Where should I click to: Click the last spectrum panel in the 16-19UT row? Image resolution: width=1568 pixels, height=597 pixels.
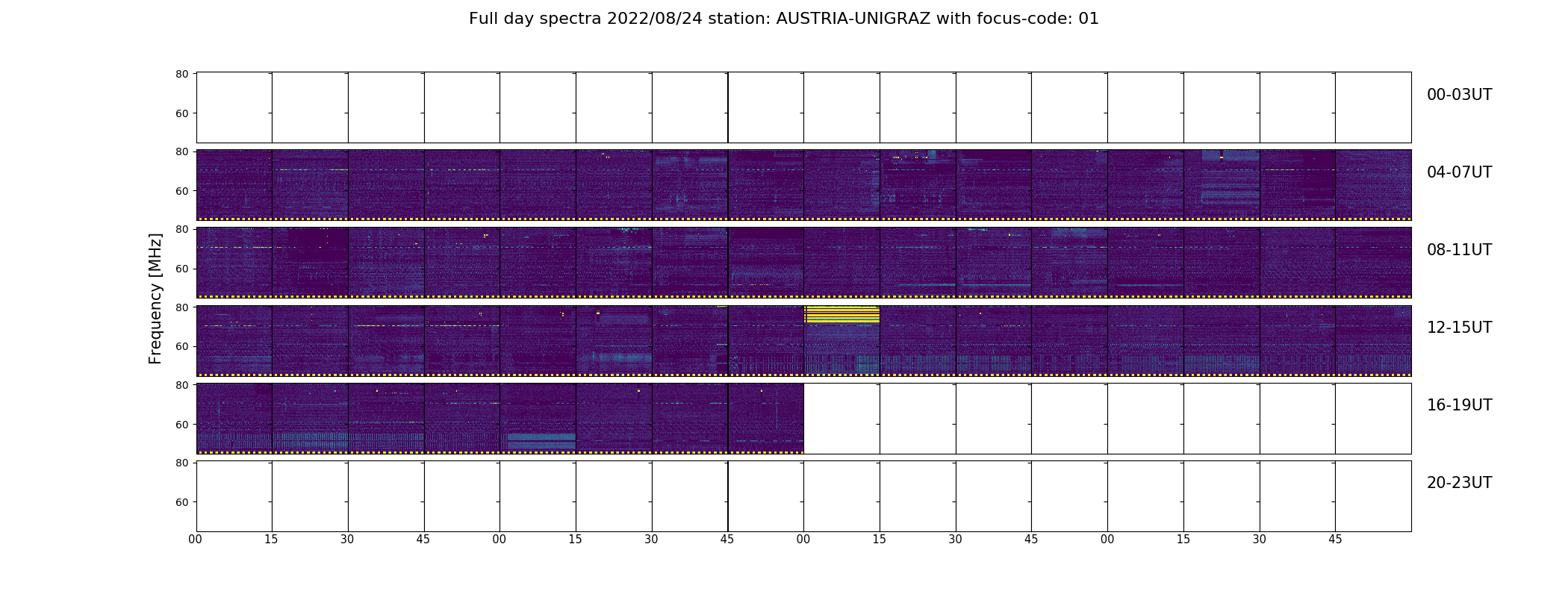coord(766,418)
